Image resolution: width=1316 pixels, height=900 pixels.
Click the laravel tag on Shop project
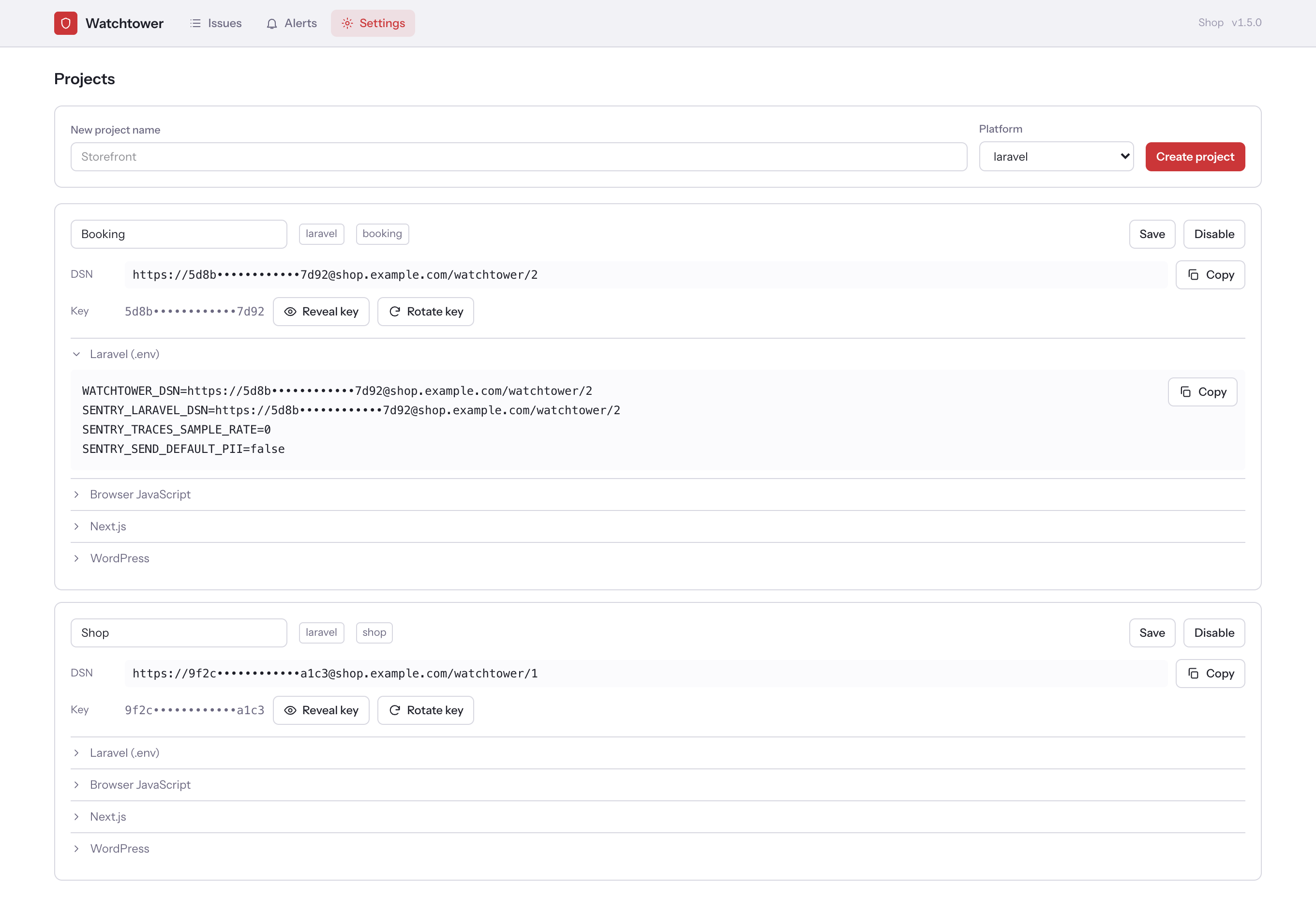(x=321, y=633)
